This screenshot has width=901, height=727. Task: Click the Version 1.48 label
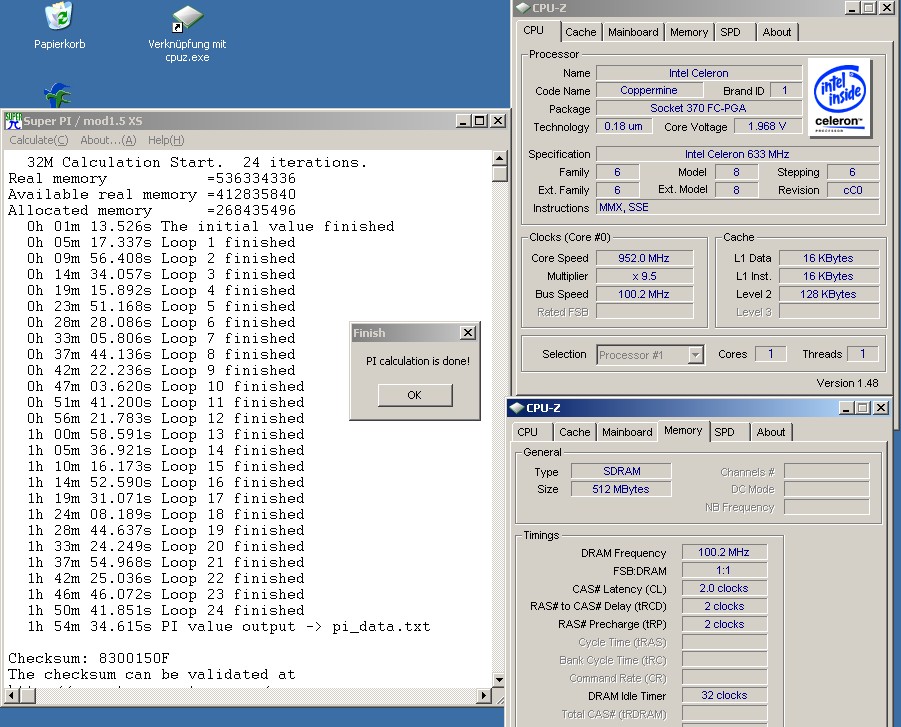click(x=847, y=383)
